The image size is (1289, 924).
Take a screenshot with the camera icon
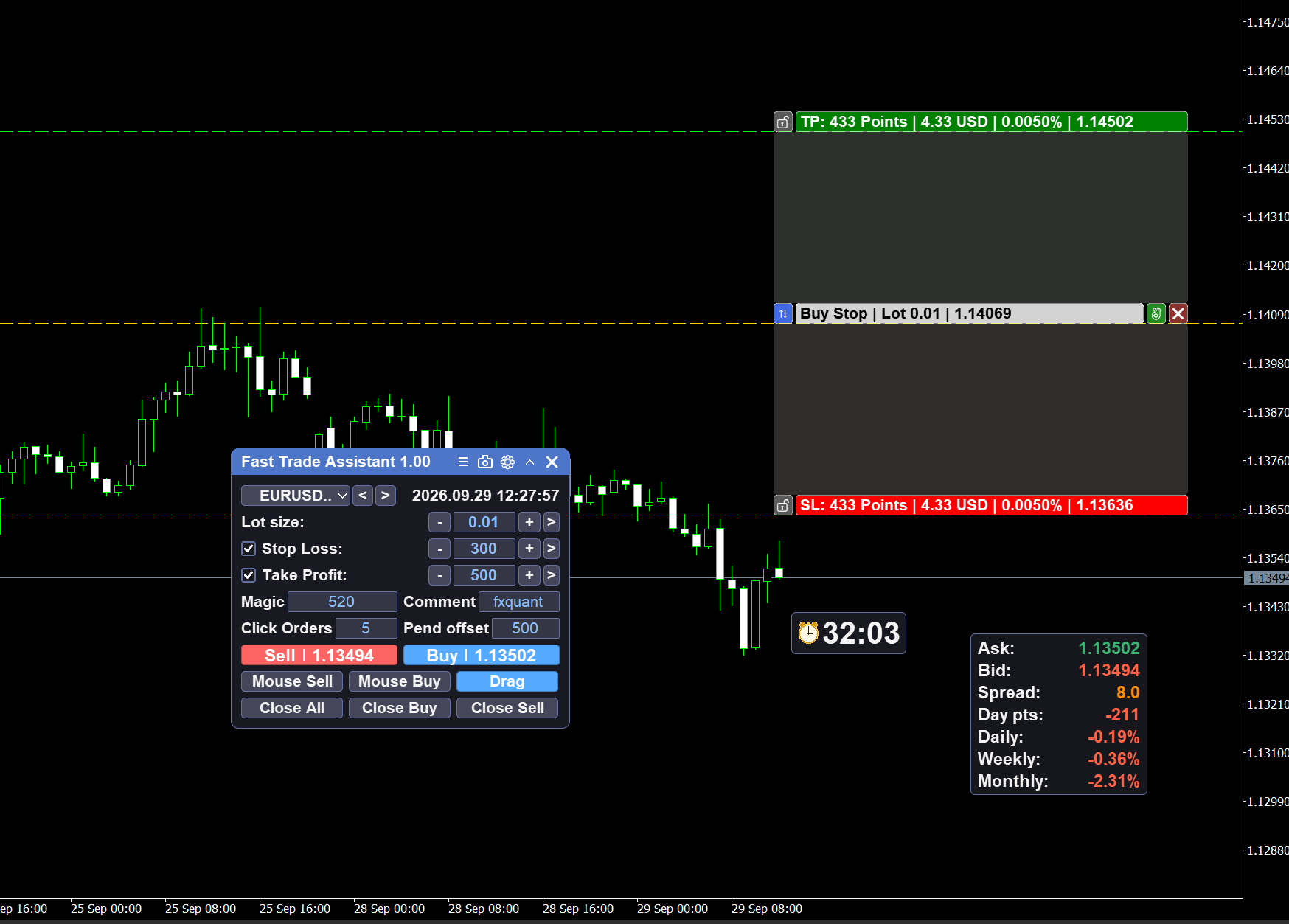coord(485,462)
